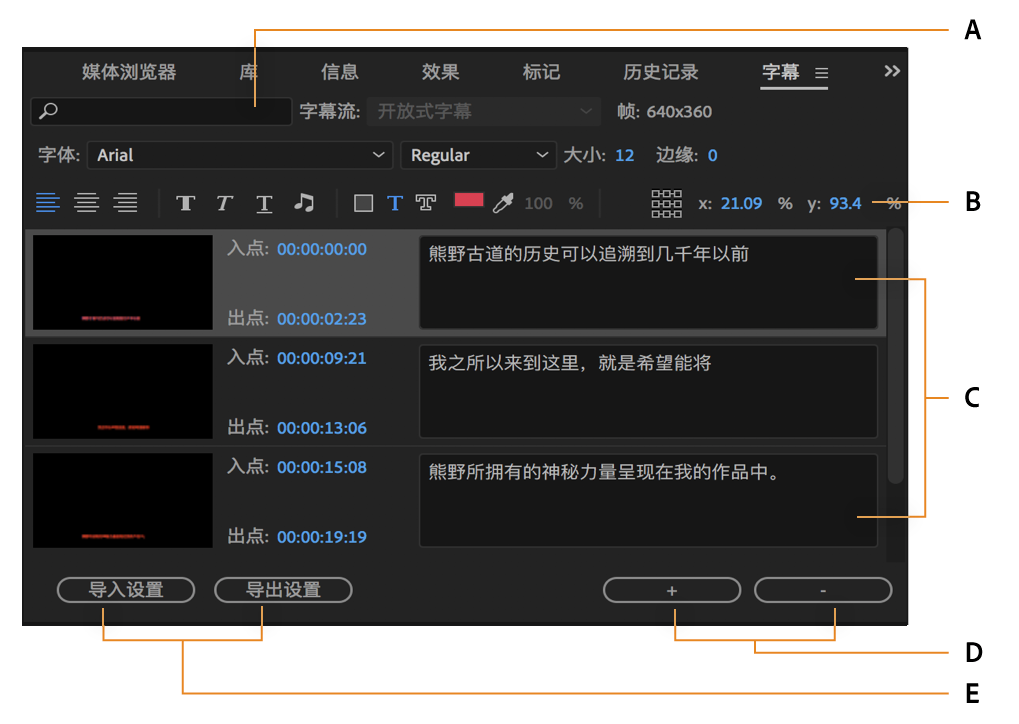Click the first caption's video thumbnail
This screenshot has height=724, width=1019.
121,282
